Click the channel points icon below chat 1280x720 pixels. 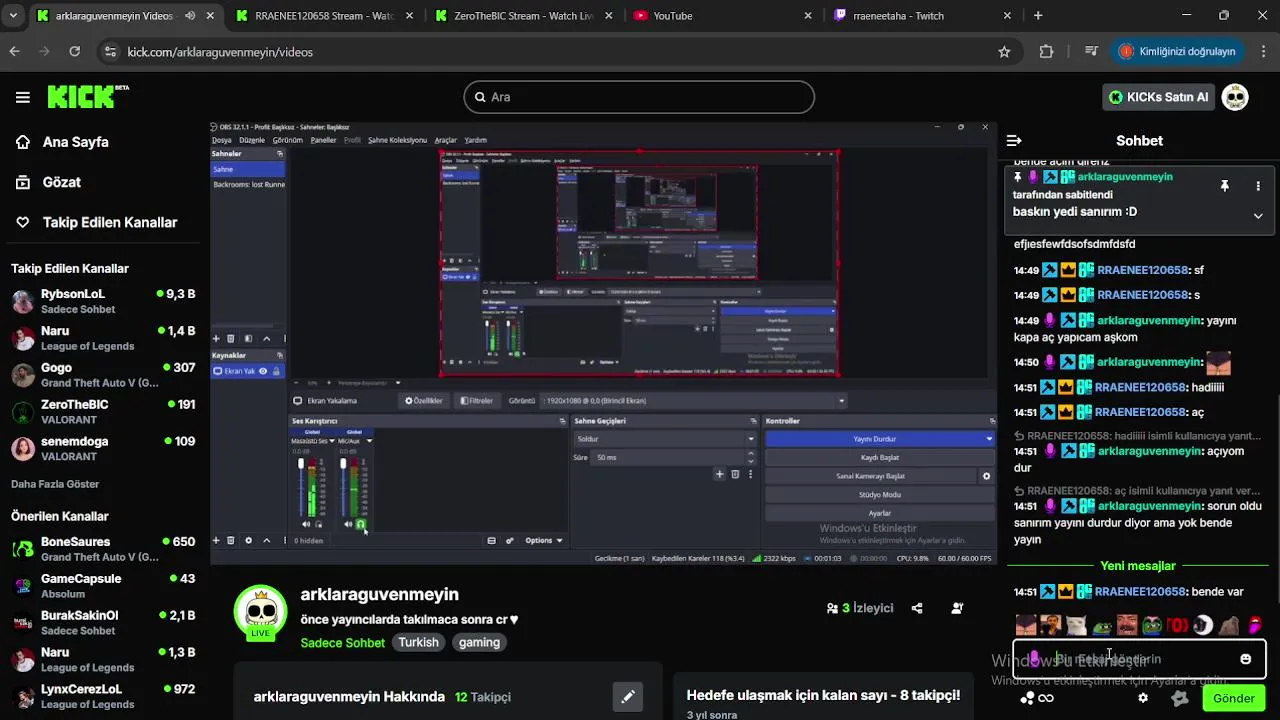click(1037, 698)
